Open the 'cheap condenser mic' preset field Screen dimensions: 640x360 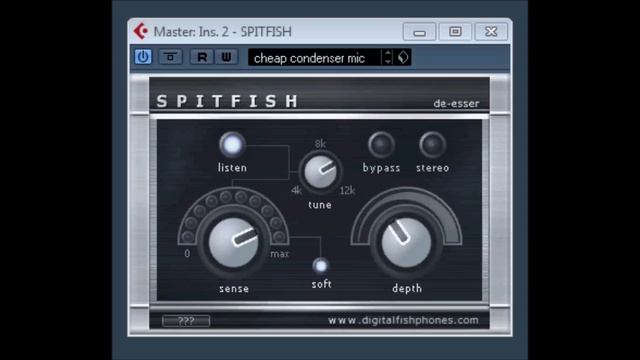314,58
